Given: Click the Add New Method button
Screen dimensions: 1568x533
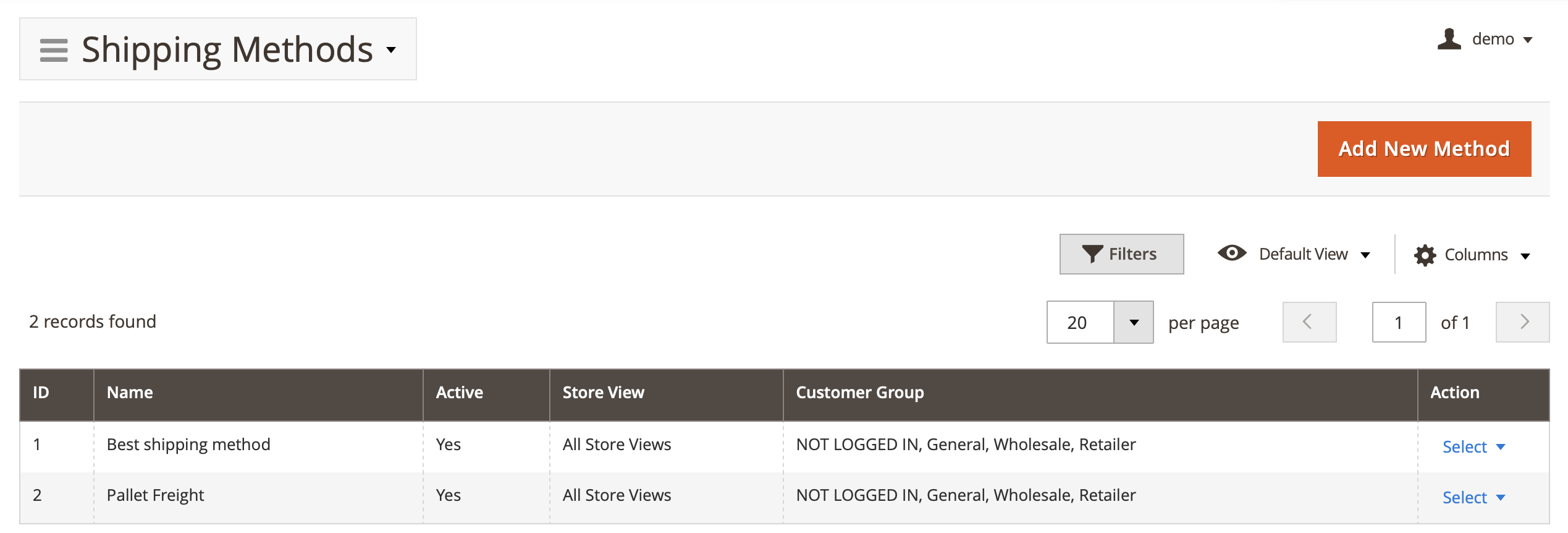Looking at the screenshot, I should [x=1424, y=149].
